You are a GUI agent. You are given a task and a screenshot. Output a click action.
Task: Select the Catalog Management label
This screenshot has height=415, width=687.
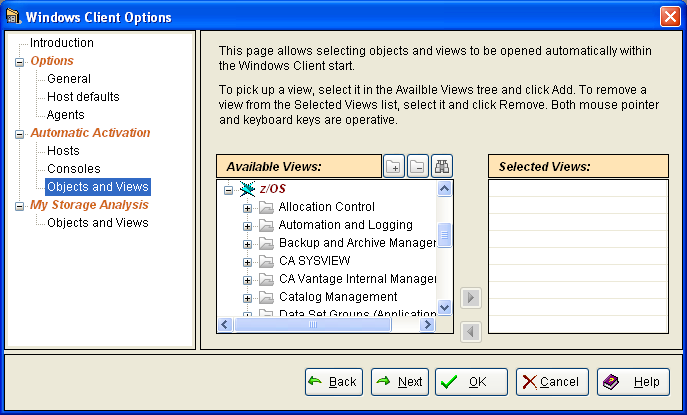tap(338, 296)
